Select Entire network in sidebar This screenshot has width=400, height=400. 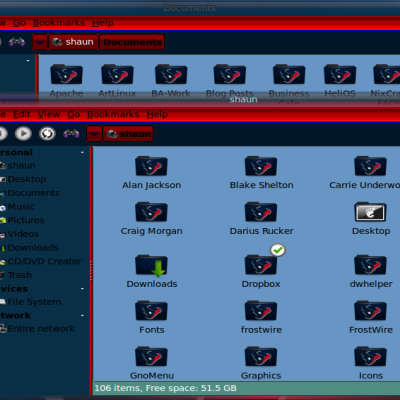(37, 329)
